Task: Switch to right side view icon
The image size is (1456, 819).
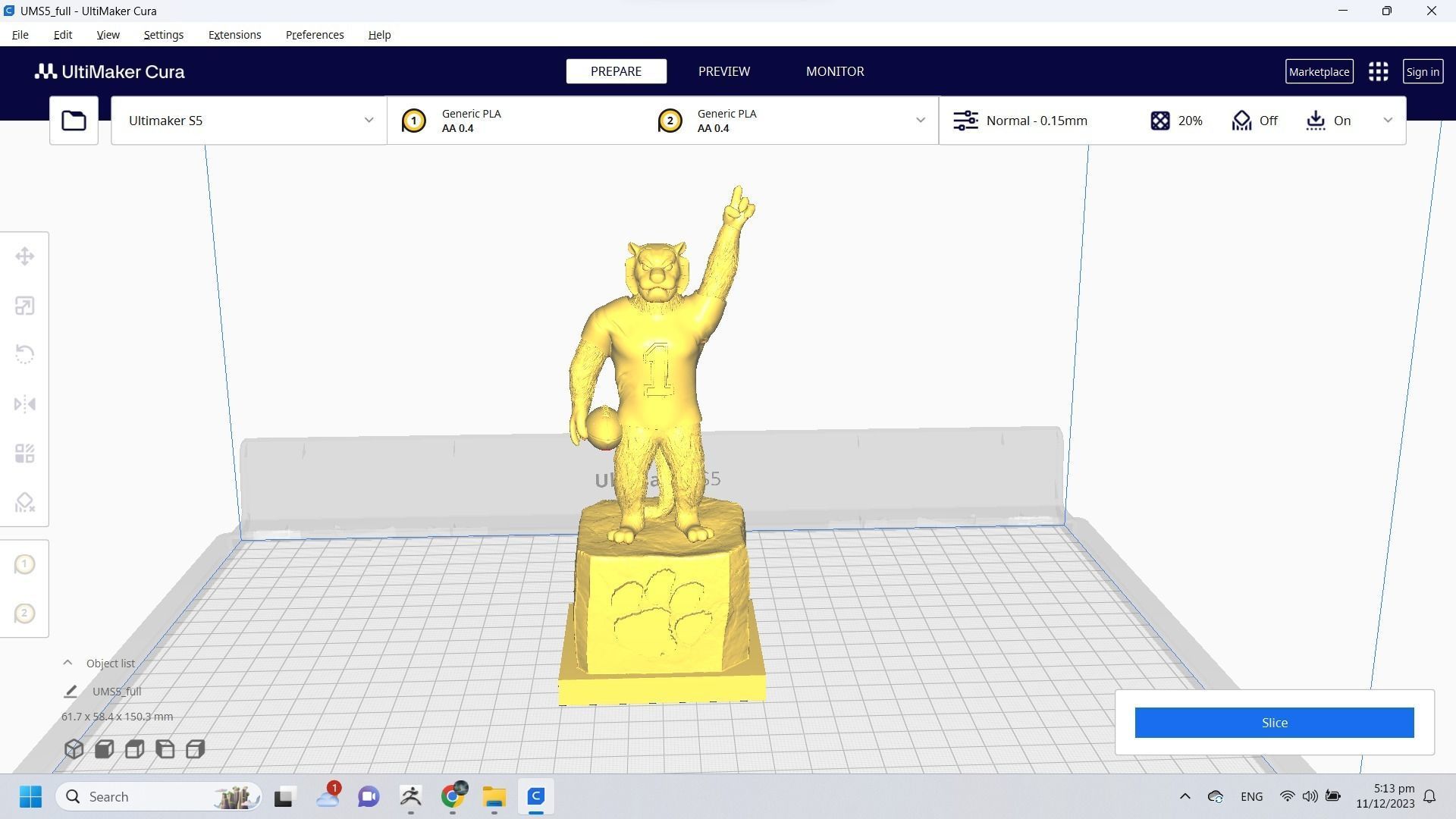Action: pyautogui.click(x=195, y=749)
